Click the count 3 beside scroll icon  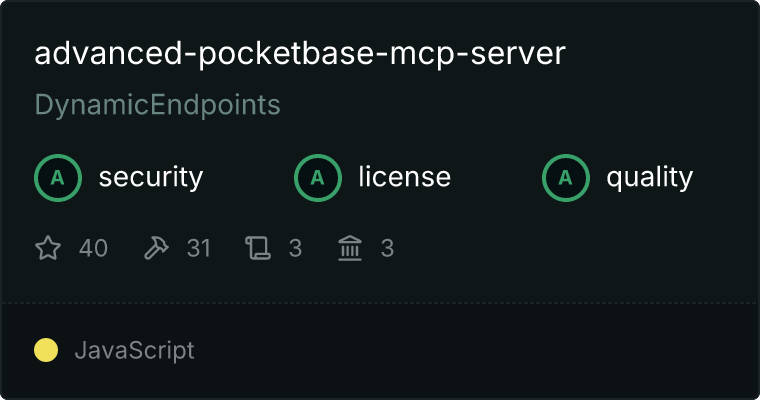pyautogui.click(x=296, y=248)
